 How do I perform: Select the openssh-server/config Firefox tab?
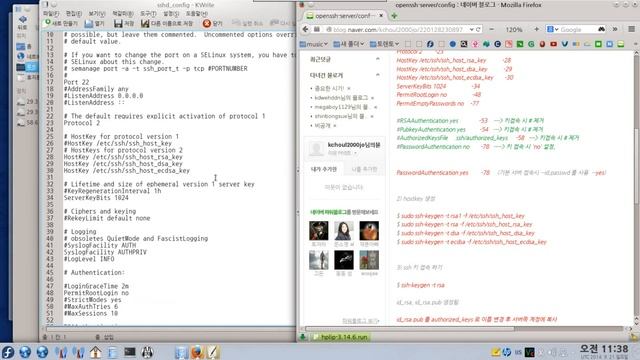345,16
